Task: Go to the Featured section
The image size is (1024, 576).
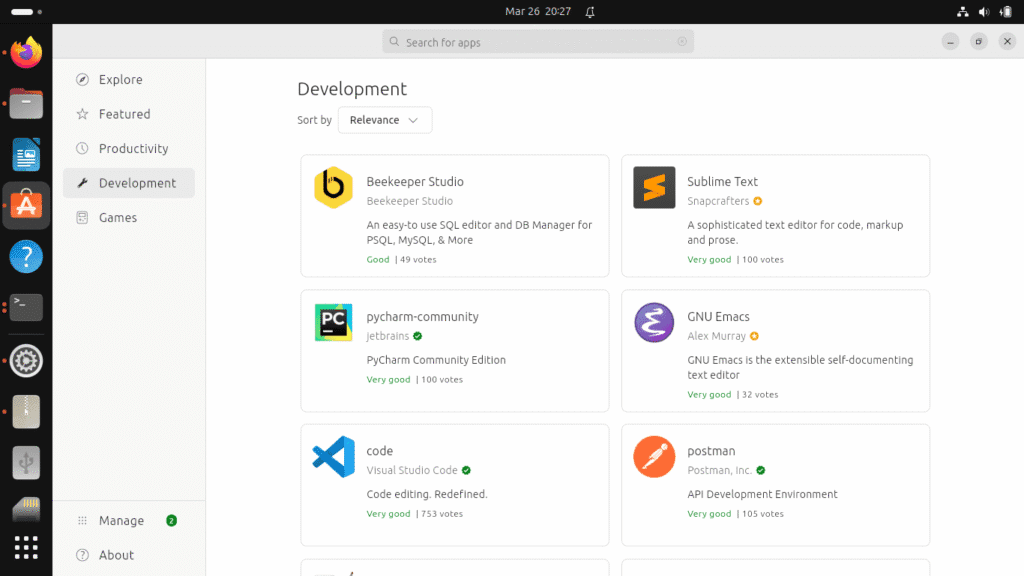Action: [x=129, y=114]
